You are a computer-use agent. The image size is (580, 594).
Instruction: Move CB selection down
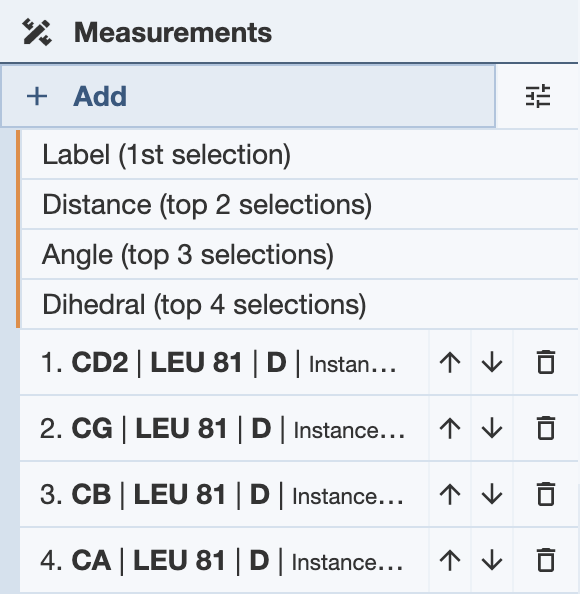(x=492, y=494)
